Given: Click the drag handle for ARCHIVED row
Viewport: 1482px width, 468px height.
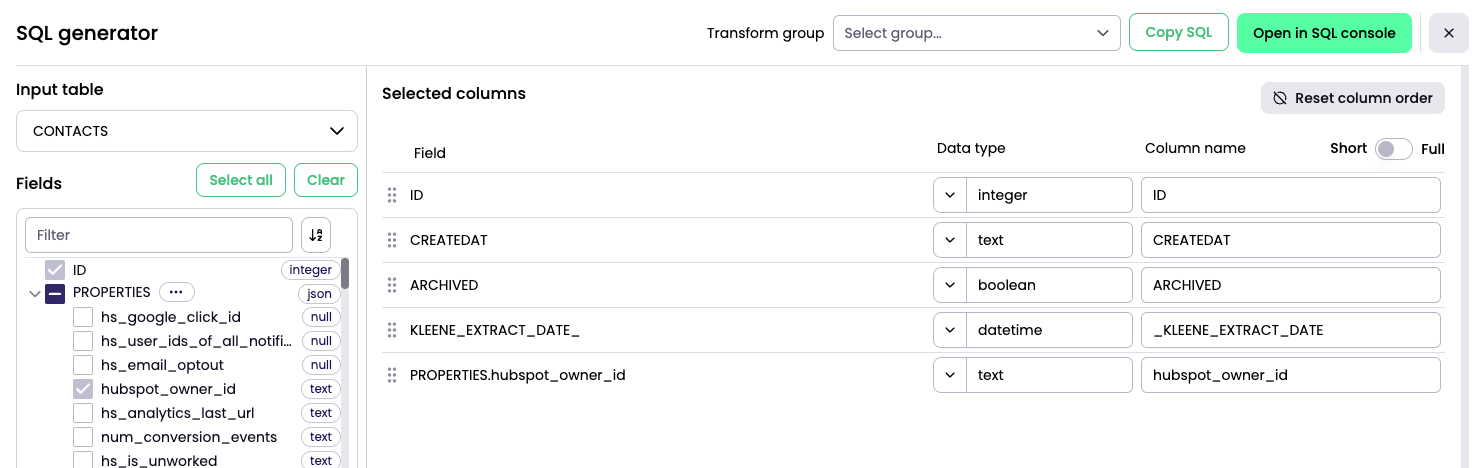Looking at the screenshot, I should (392, 285).
